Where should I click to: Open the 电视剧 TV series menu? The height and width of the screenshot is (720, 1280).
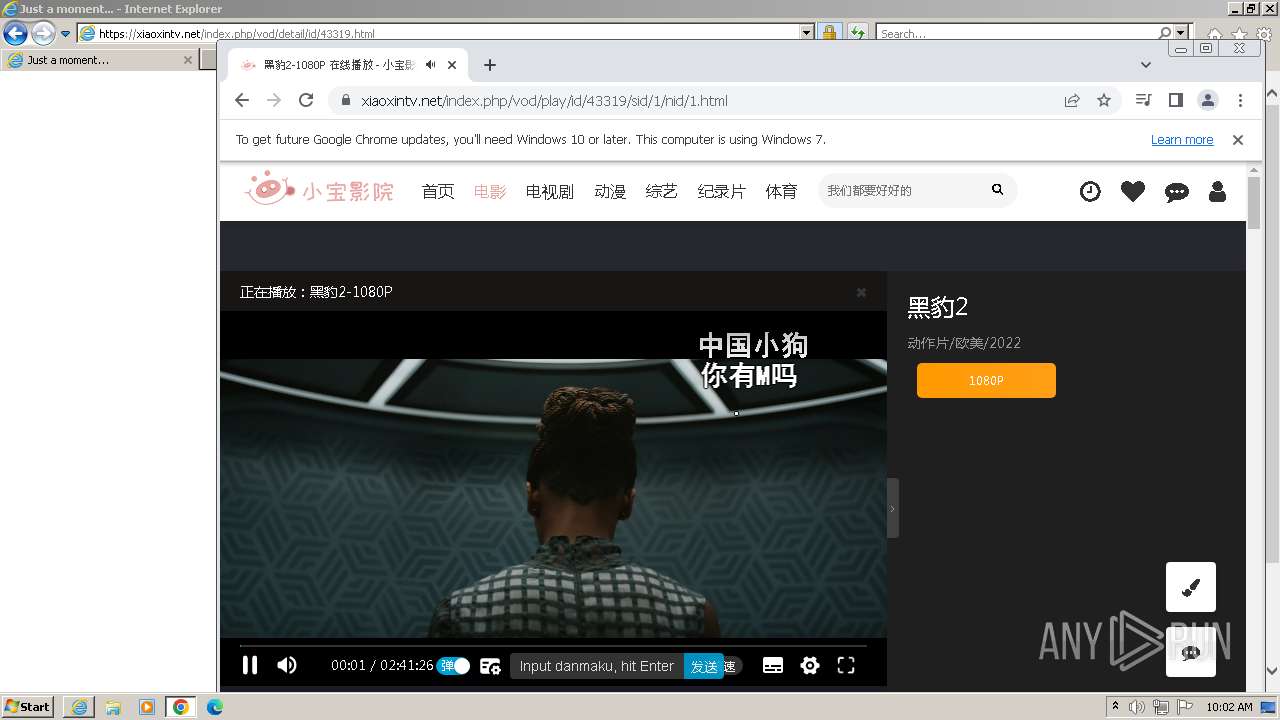(x=550, y=191)
